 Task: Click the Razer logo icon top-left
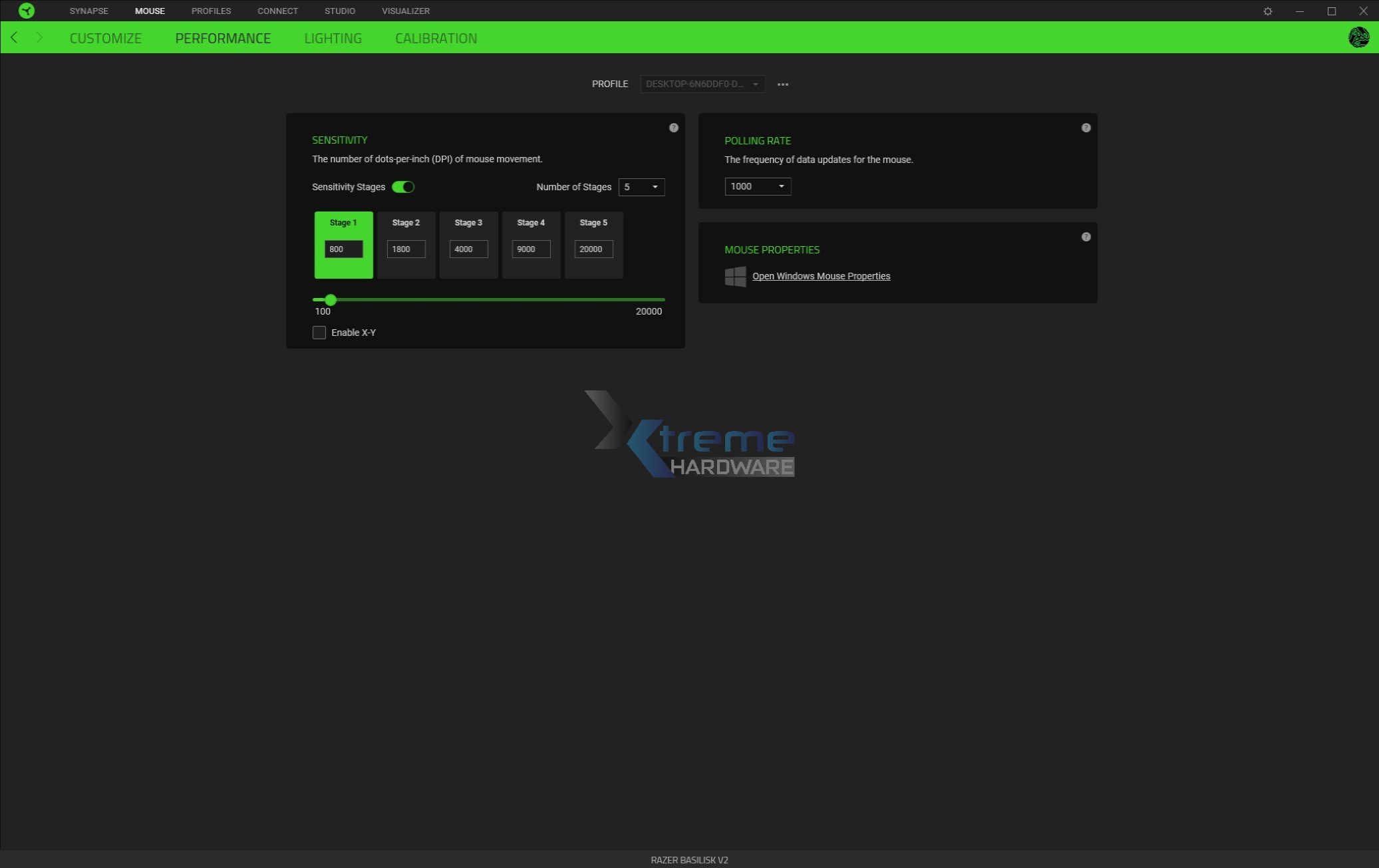(27, 11)
